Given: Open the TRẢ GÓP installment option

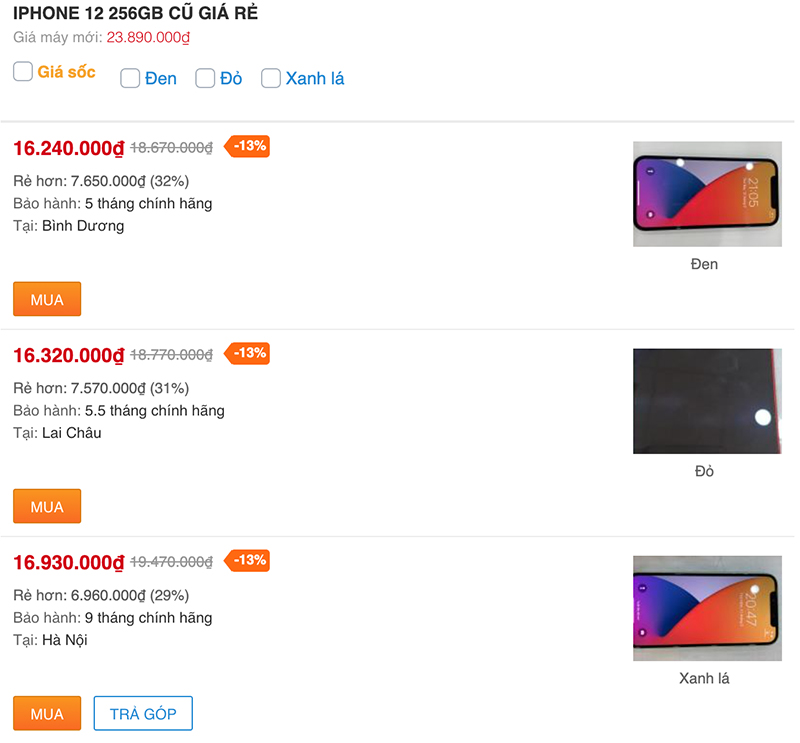Looking at the screenshot, I should pyautogui.click(x=142, y=713).
